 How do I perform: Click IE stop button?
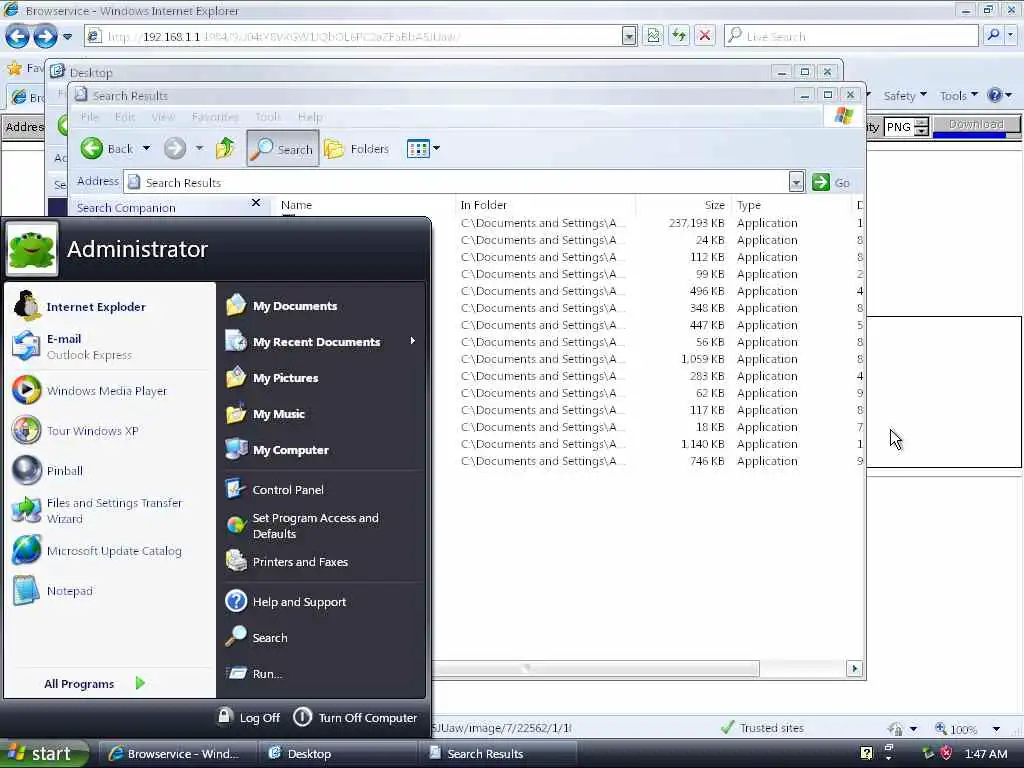[705, 36]
